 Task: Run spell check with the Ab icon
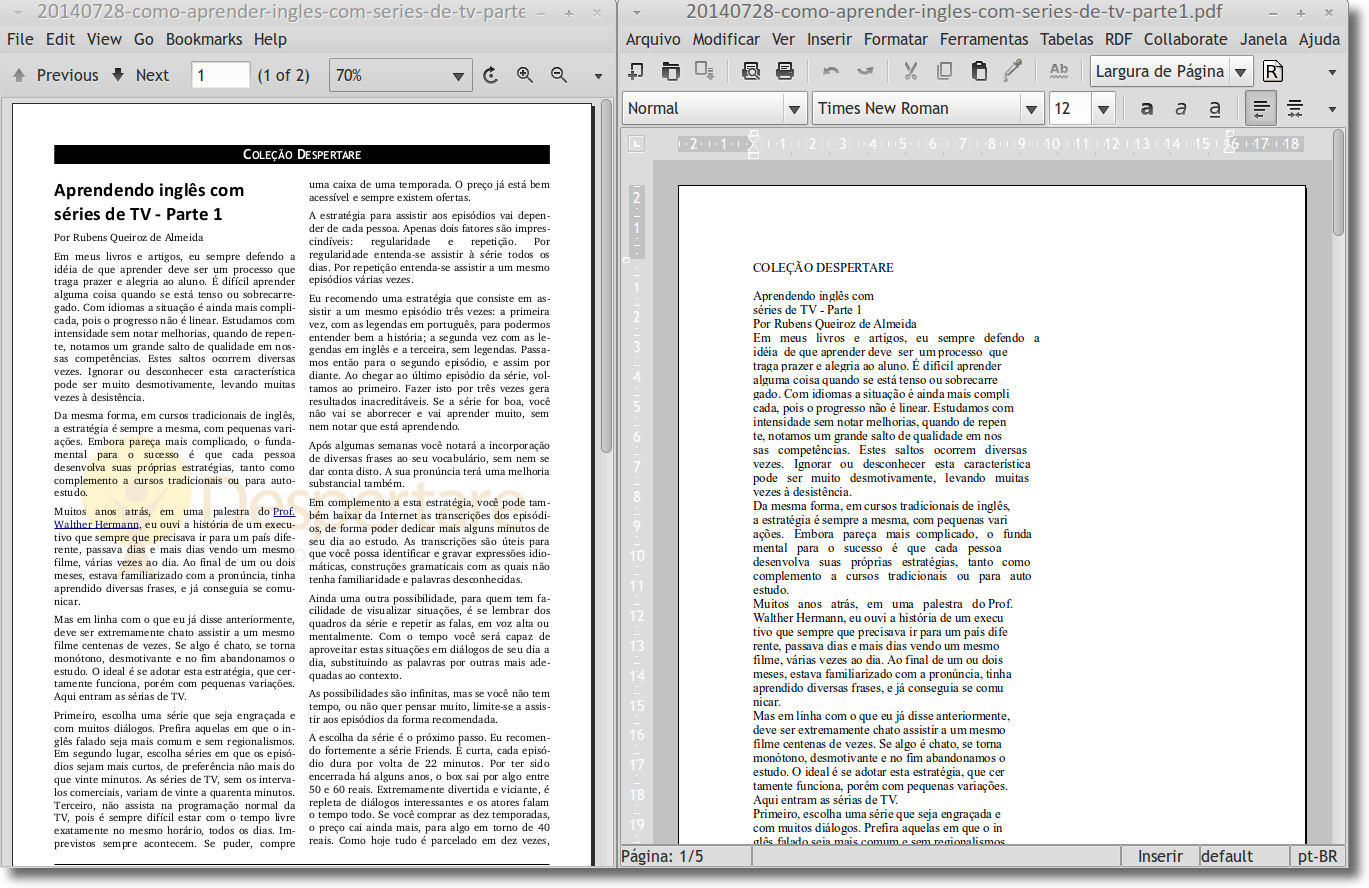(x=1059, y=71)
